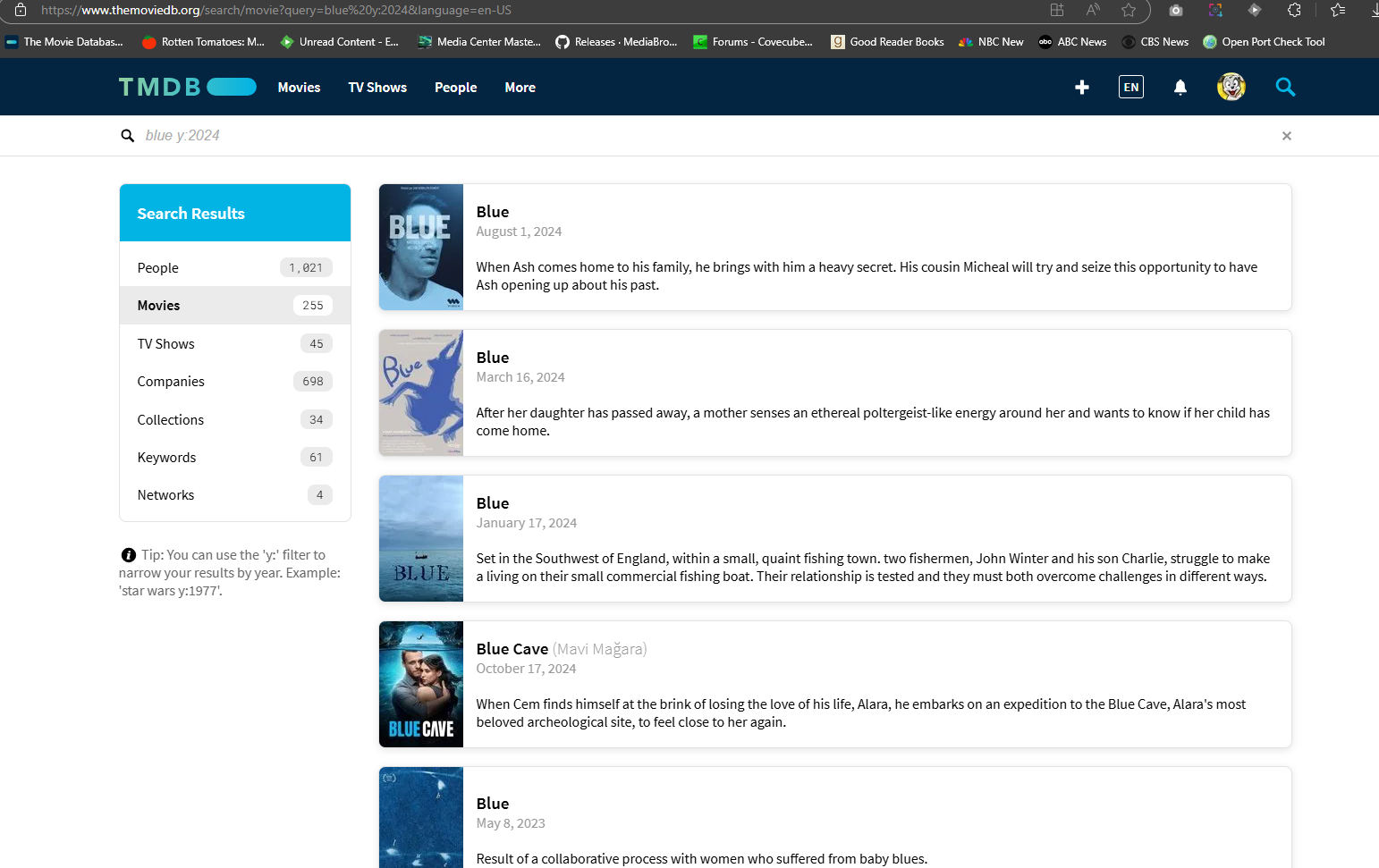Image resolution: width=1379 pixels, height=868 pixels.
Task: Open the Movies menu in the header
Action: (x=299, y=88)
